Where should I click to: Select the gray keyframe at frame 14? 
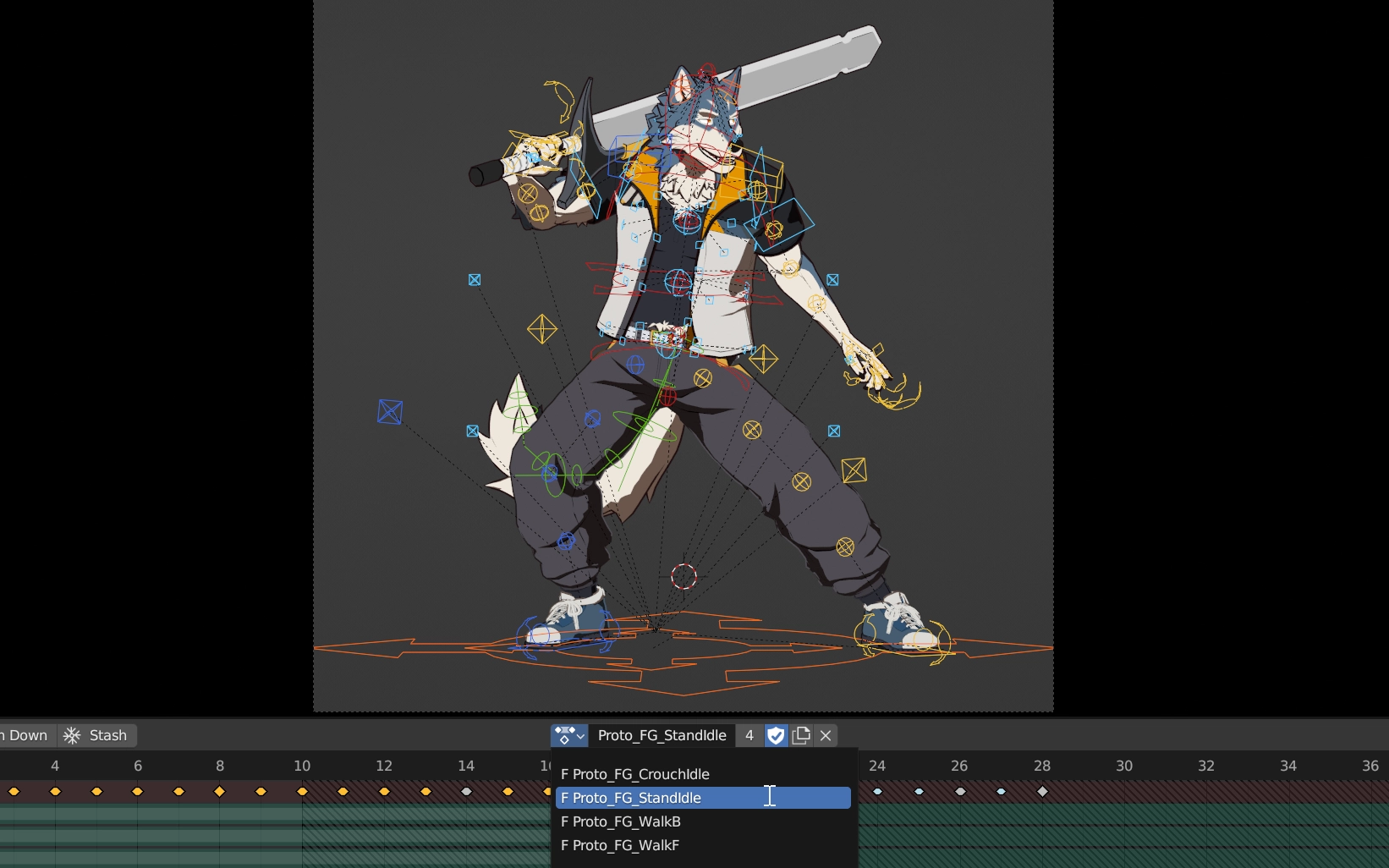466,792
